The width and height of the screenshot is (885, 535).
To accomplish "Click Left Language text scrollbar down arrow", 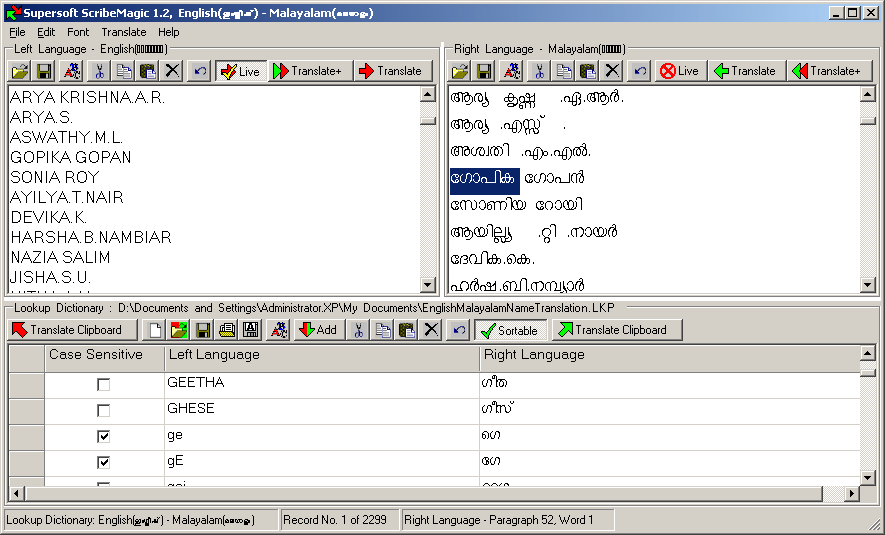I will [428, 285].
